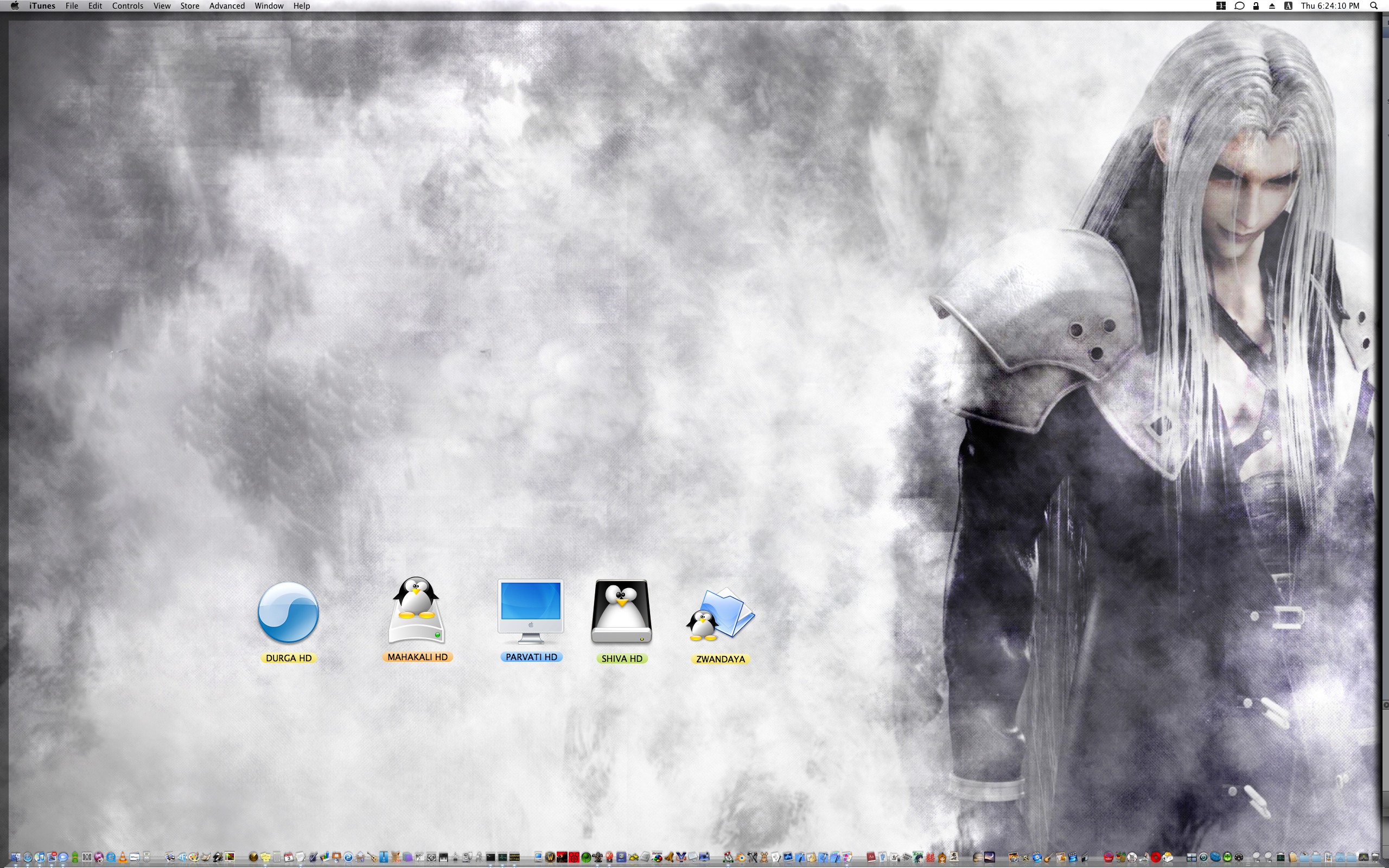Launch World of Warcraft Dock icon
Image resolution: width=1389 pixels, height=868 pixels.
(550, 857)
